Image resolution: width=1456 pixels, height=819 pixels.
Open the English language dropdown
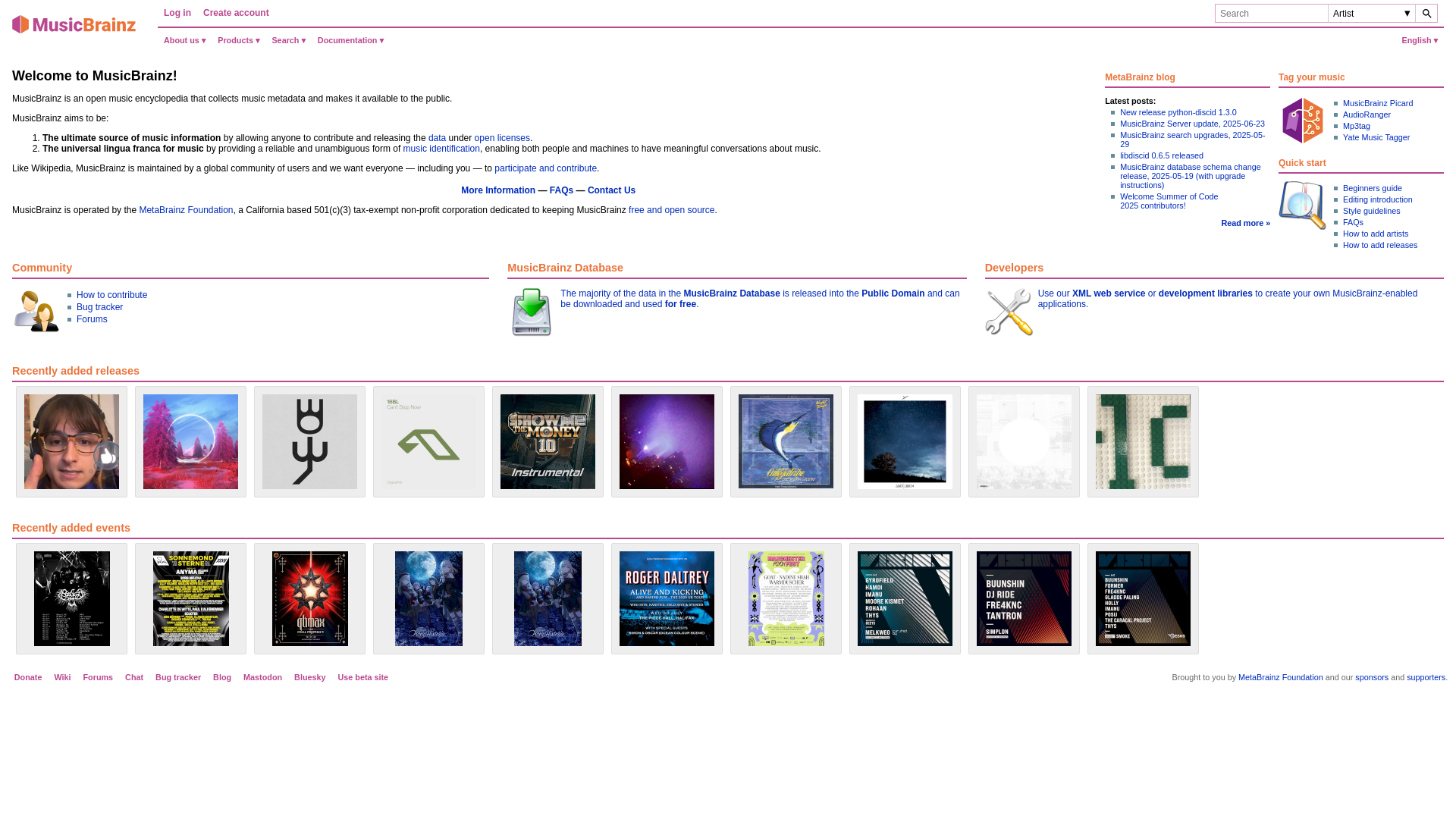coord(1420,40)
